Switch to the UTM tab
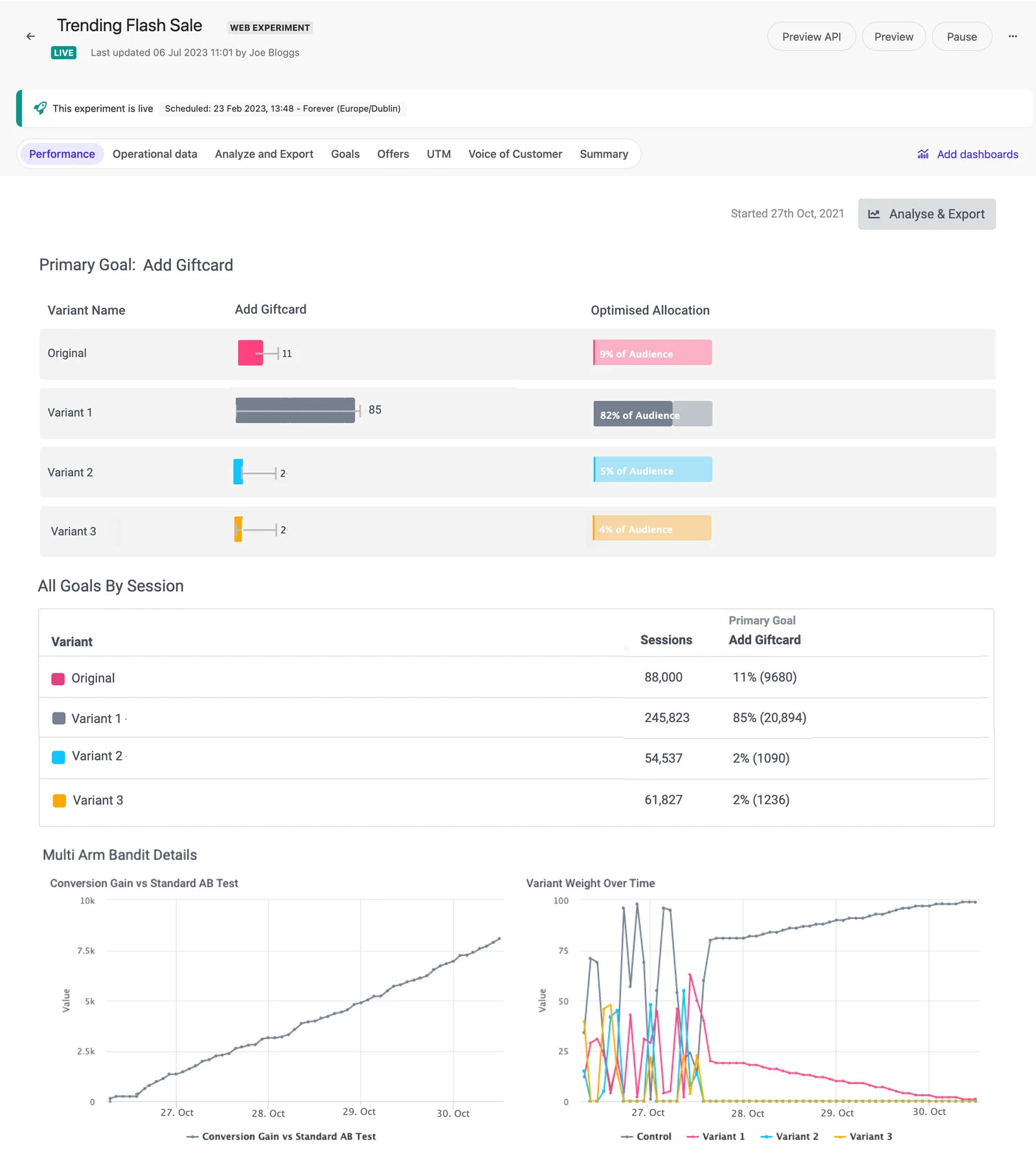The image size is (1036, 1156). pos(438,154)
